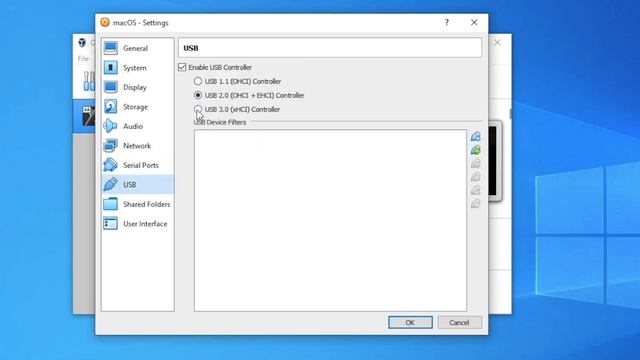Screen dimensions: 640x360
Task: Close the macOS Settings dialog
Action: [474, 22]
